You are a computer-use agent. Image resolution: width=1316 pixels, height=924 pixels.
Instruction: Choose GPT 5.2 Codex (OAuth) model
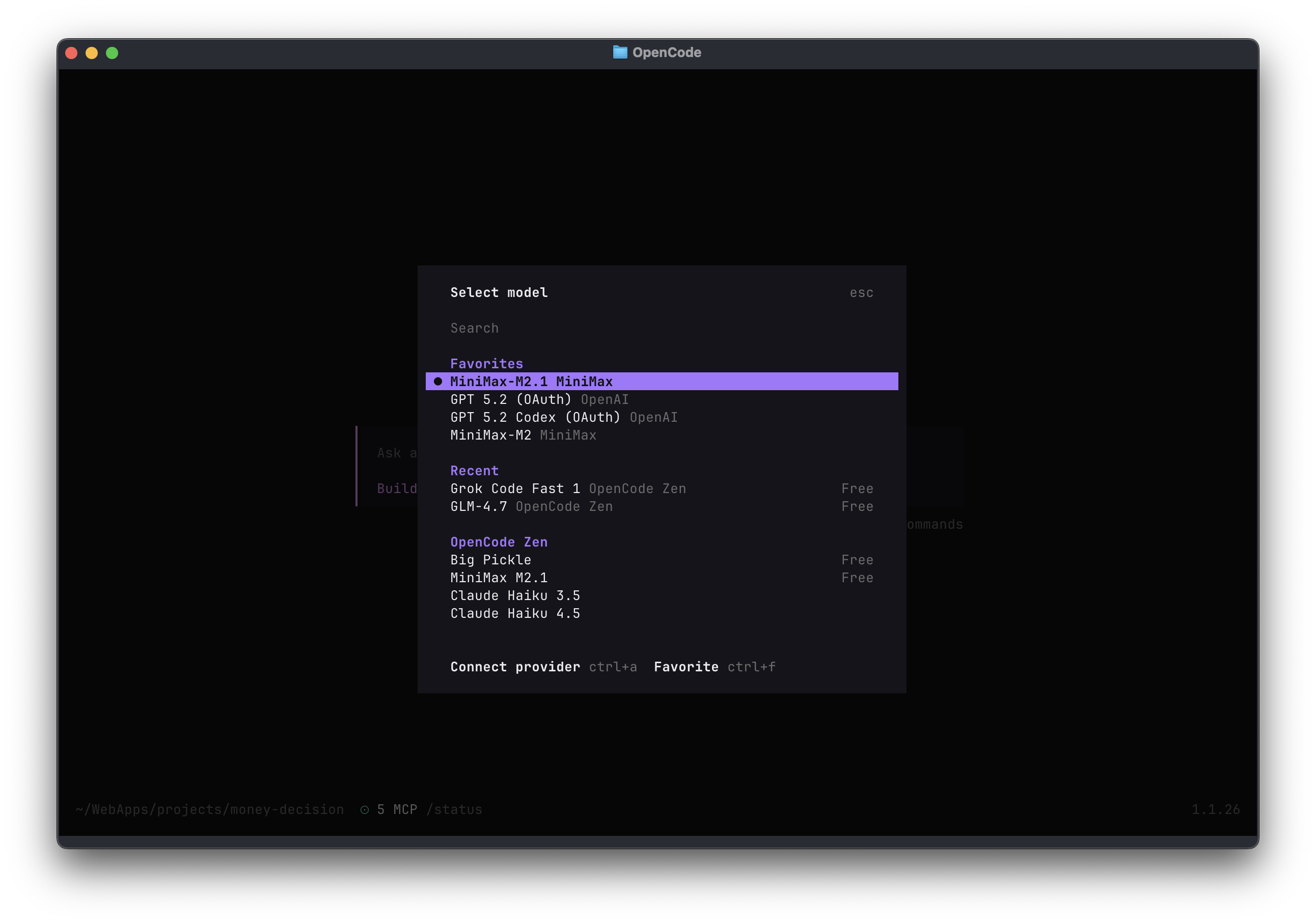click(x=662, y=417)
